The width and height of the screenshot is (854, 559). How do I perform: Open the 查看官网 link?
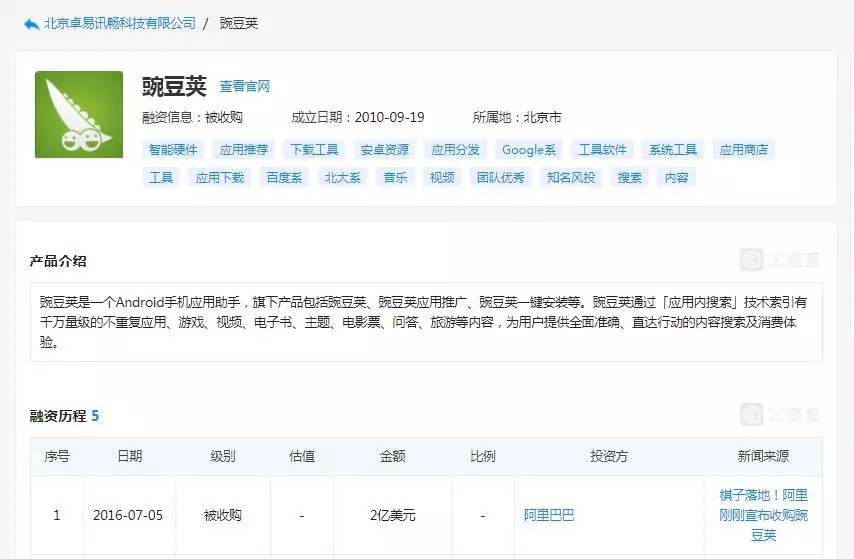pyautogui.click(x=245, y=87)
